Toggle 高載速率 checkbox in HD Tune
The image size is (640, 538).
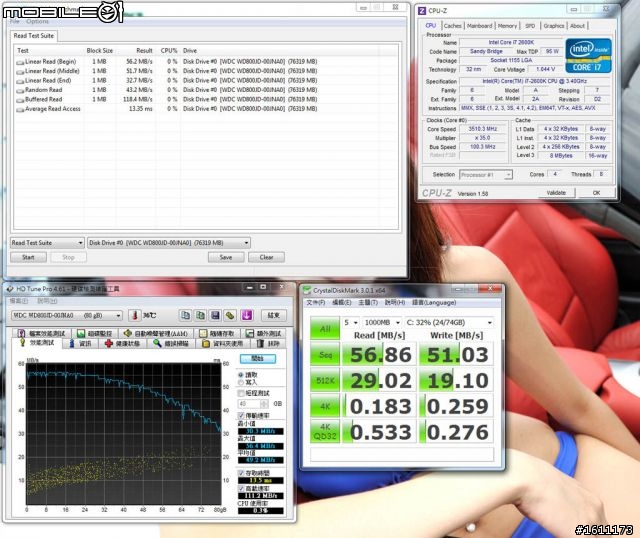241,488
